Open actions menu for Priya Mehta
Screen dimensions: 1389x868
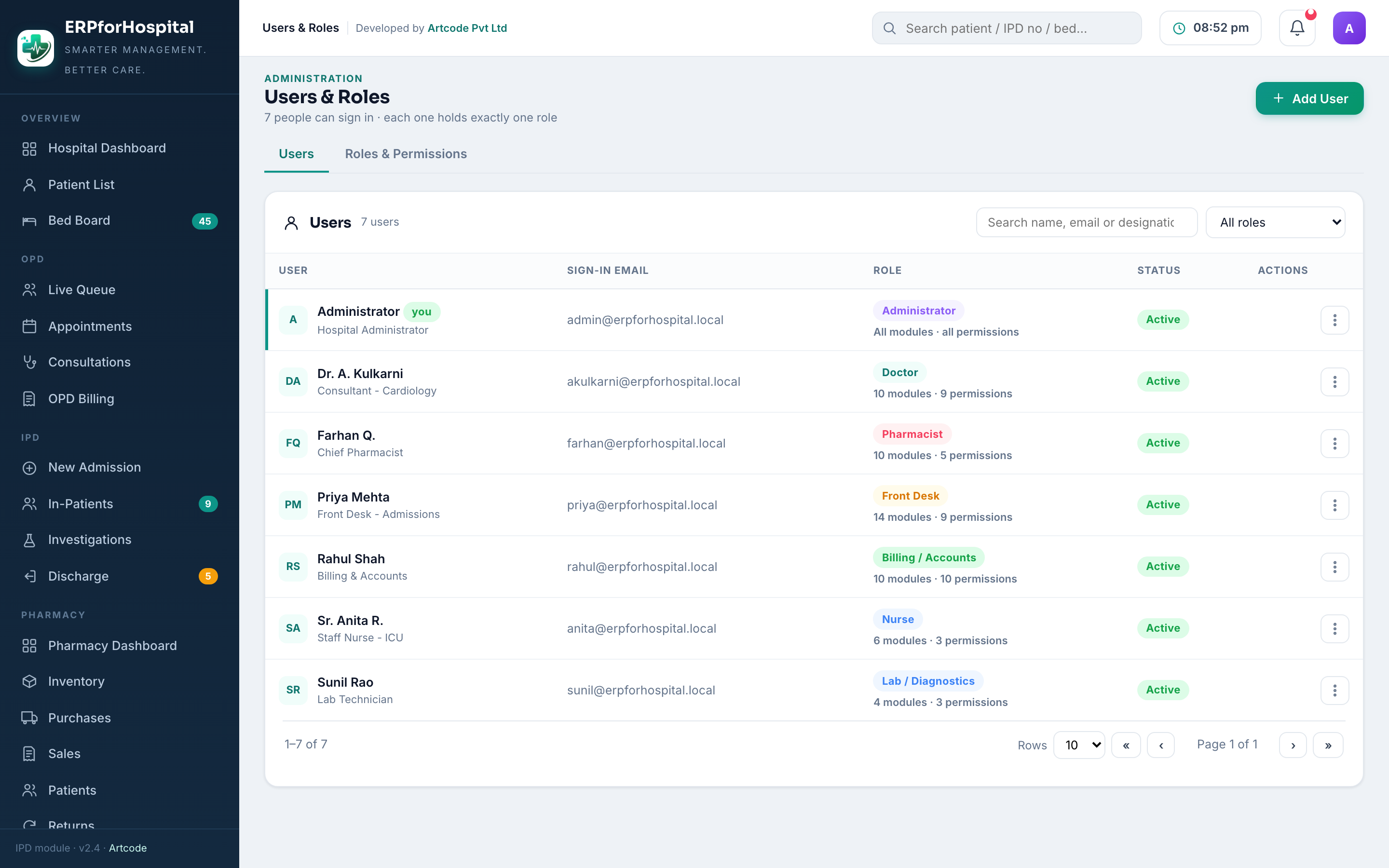pos(1335,505)
